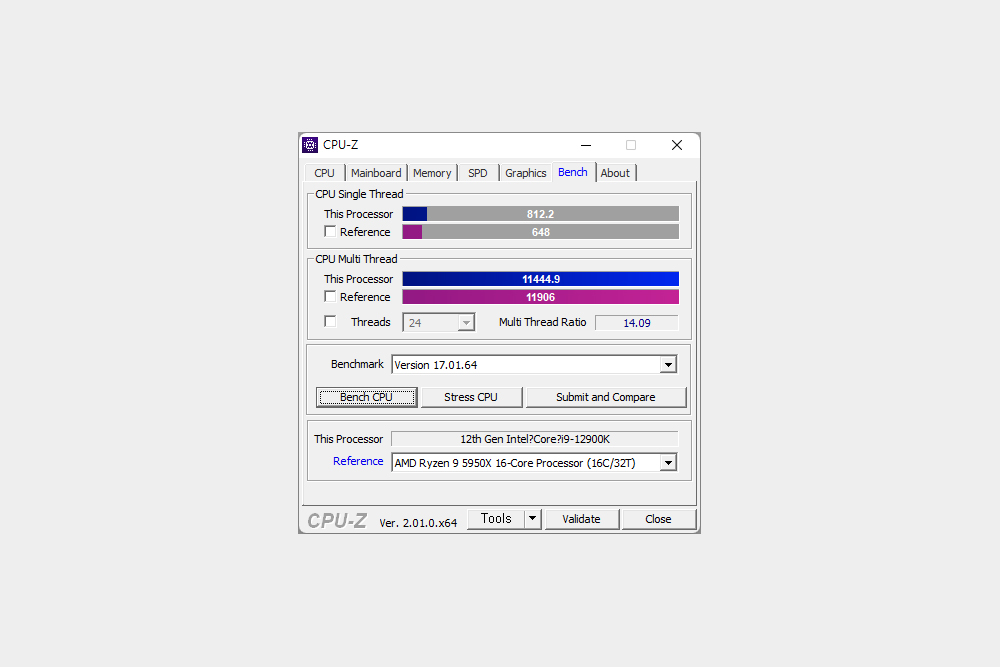Click single thread Reference bar showing 648
1000x667 pixels.
click(x=540, y=232)
